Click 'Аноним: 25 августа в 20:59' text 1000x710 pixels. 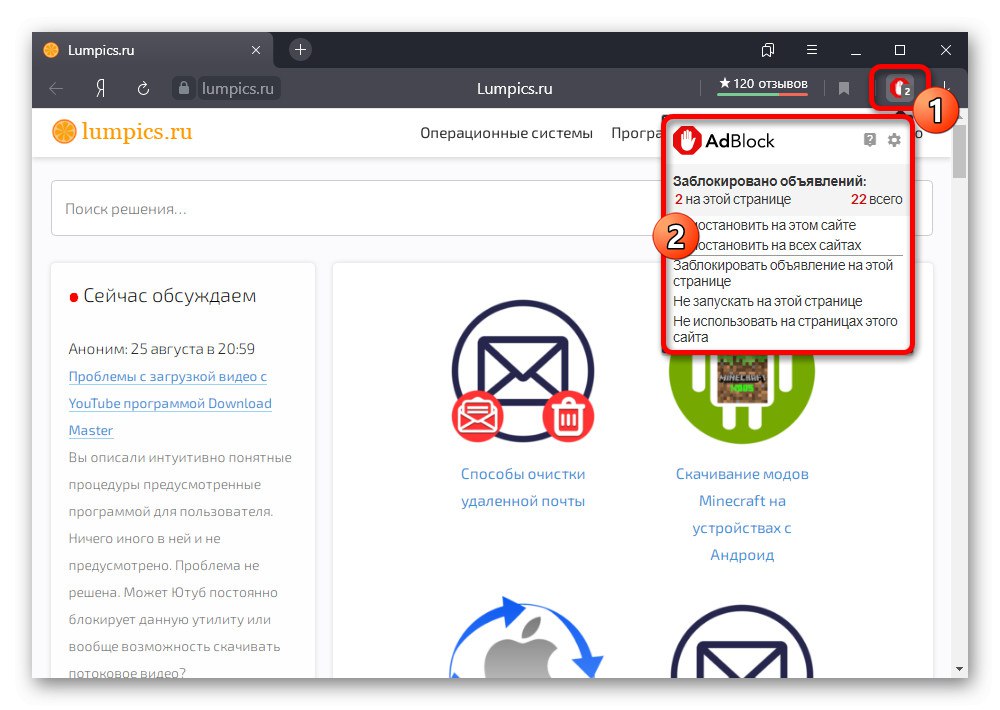pyautogui.click(x=161, y=349)
